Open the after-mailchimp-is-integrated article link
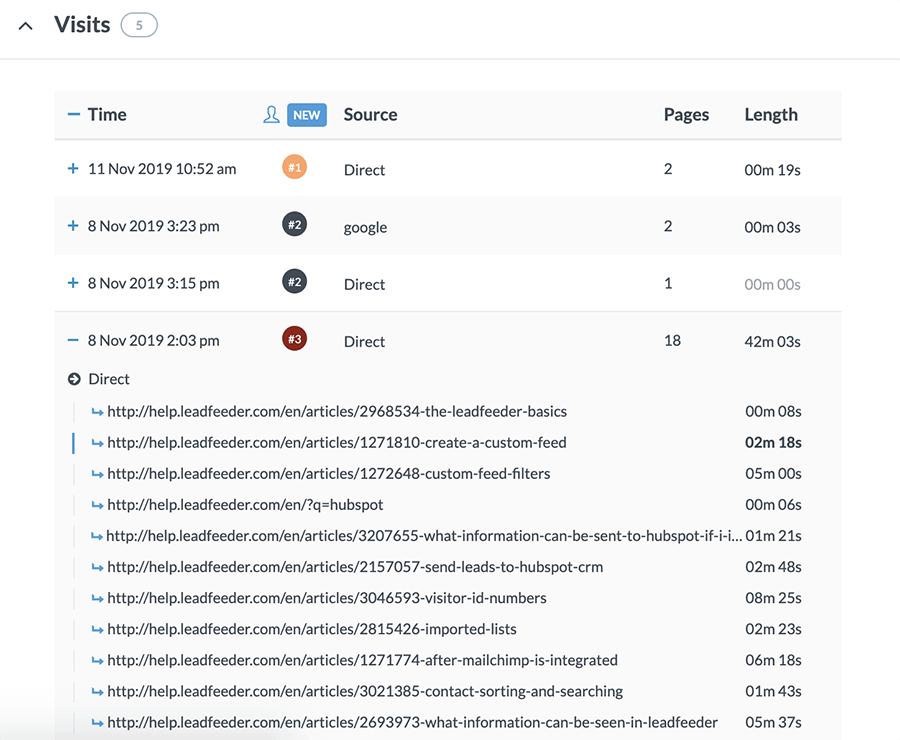Viewport: 900px width, 740px height. (x=363, y=660)
